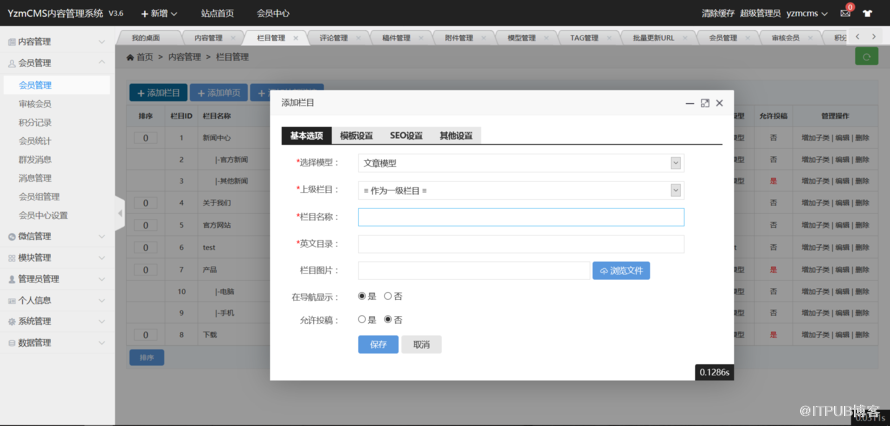Click 数据管理 sidebar menu icon

(x=12, y=343)
